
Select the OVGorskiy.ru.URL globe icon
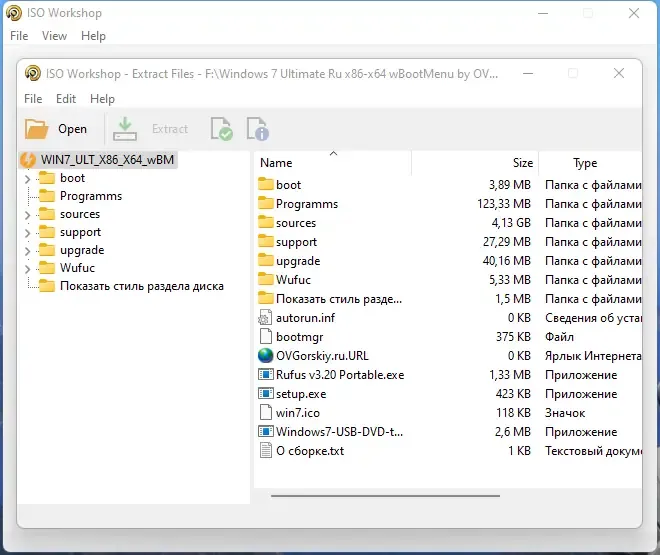pyautogui.click(x=265, y=356)
